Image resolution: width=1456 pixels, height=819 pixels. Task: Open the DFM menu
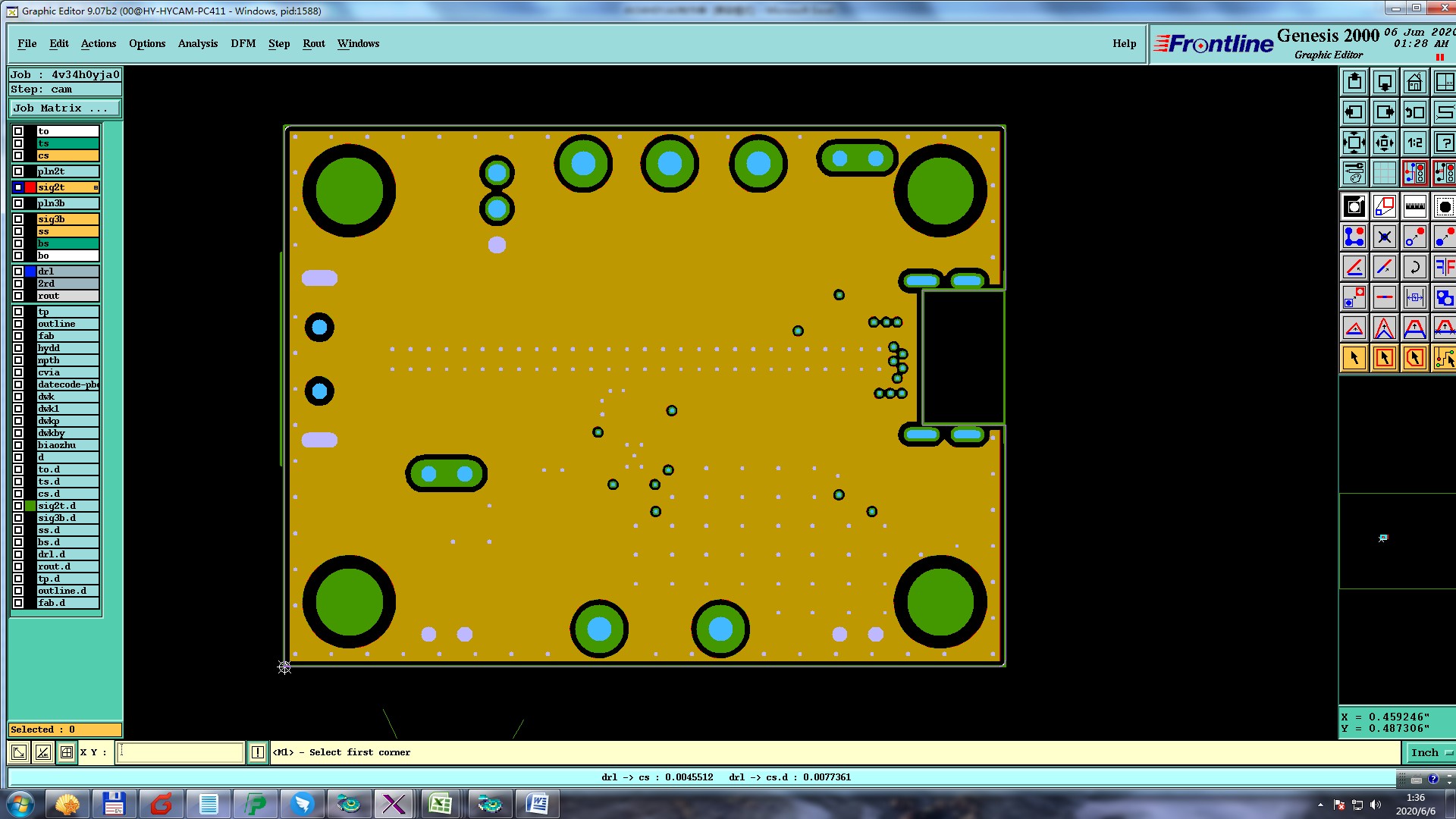(243, 43)
